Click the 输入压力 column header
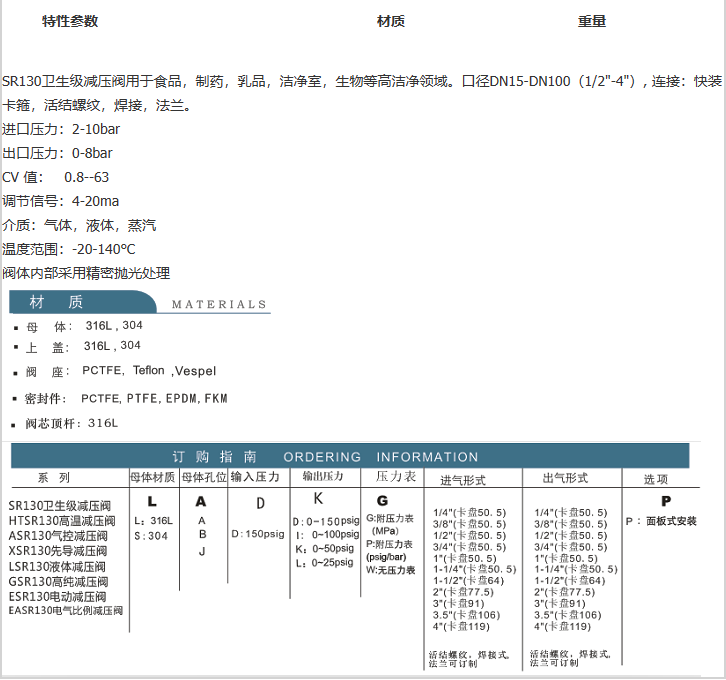 (255, 477)
